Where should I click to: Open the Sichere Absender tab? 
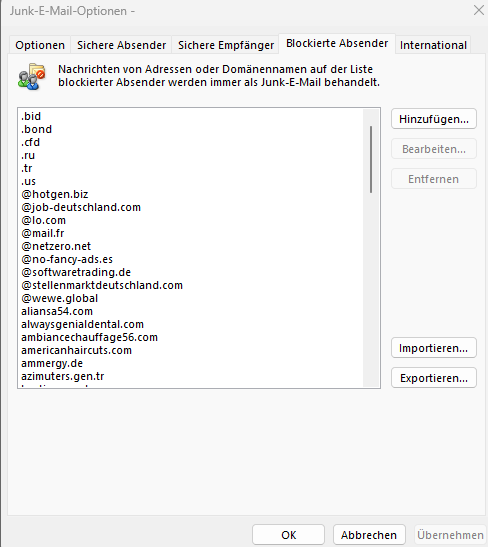click(121, 45)
